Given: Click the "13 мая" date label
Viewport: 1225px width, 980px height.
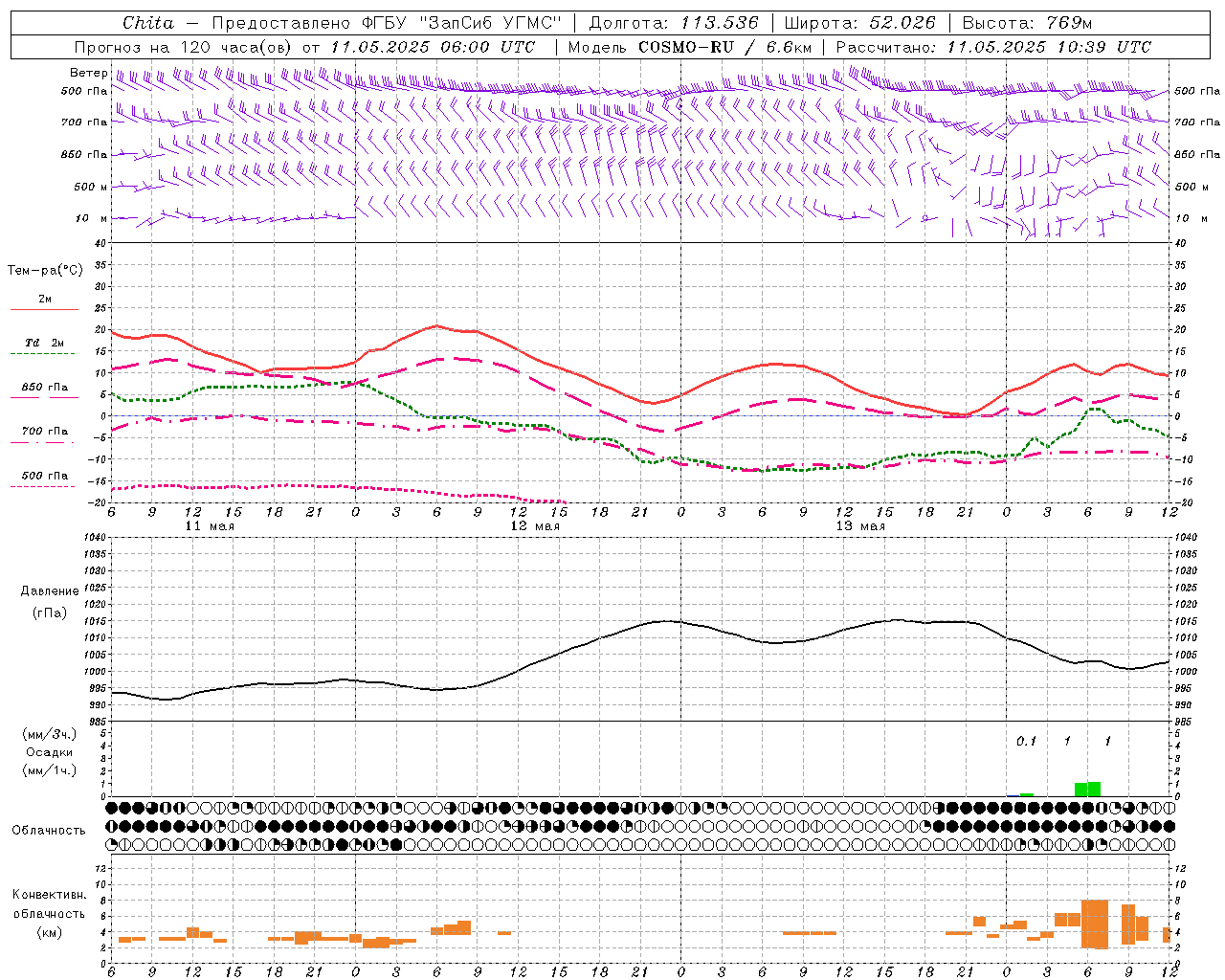Looking at the screenshot, I should [860, 526].
